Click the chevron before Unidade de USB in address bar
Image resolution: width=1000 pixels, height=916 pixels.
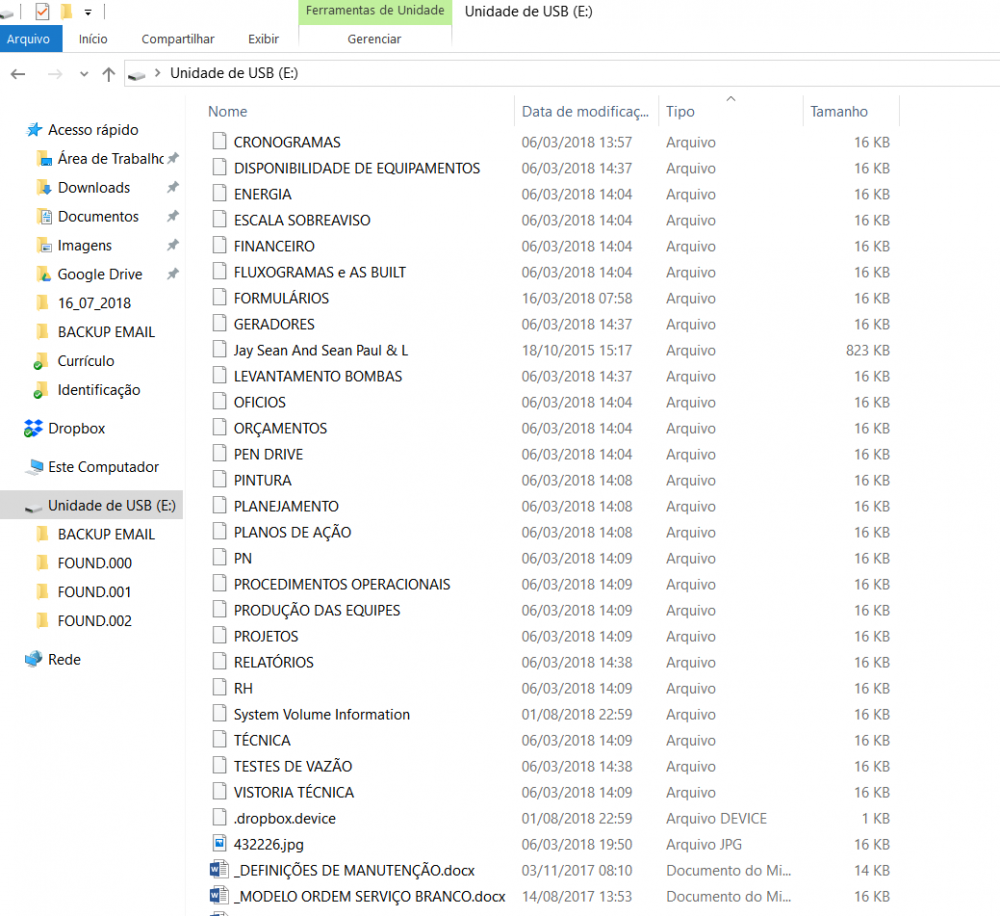click(158, 74)
